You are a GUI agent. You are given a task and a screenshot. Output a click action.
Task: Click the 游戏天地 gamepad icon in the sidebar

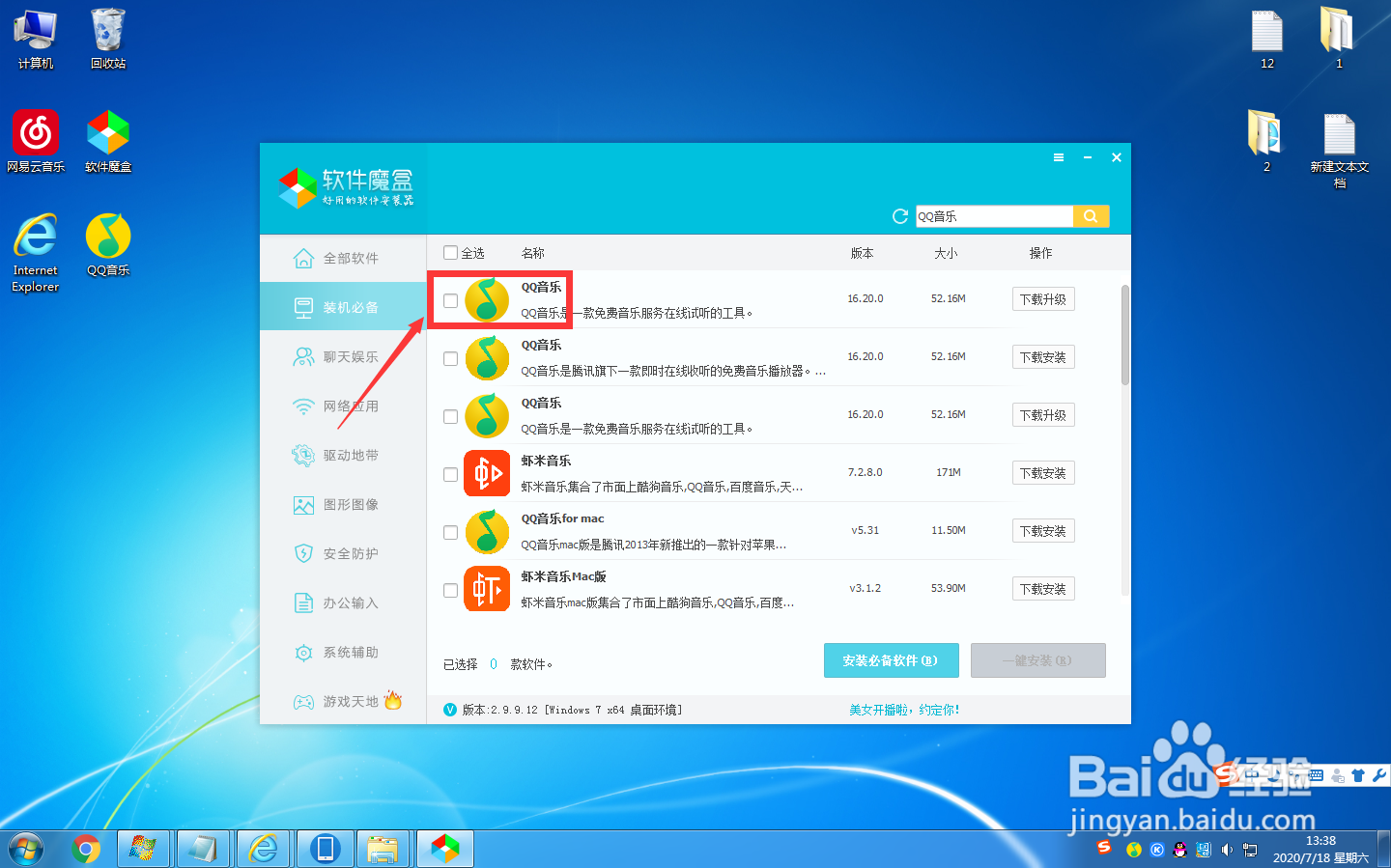click(303, 702)
